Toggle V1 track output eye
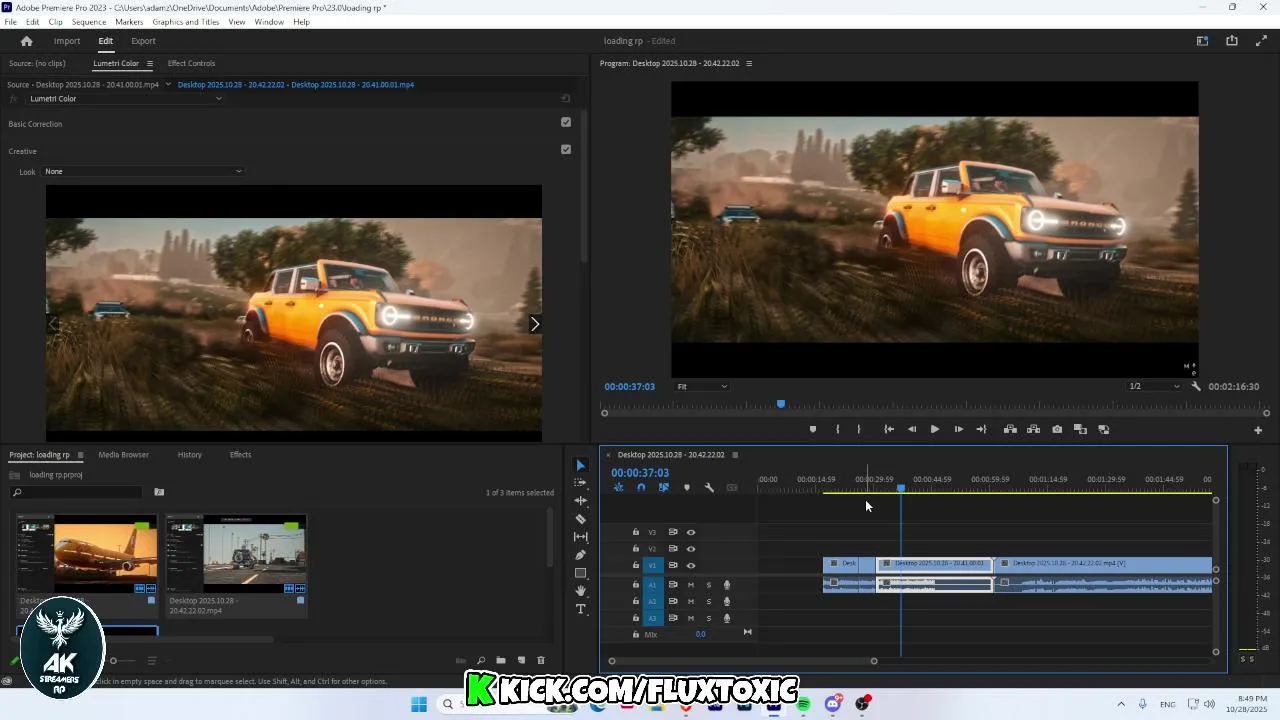This screenshot has height=720, width=1280. (x=690, y=566)
